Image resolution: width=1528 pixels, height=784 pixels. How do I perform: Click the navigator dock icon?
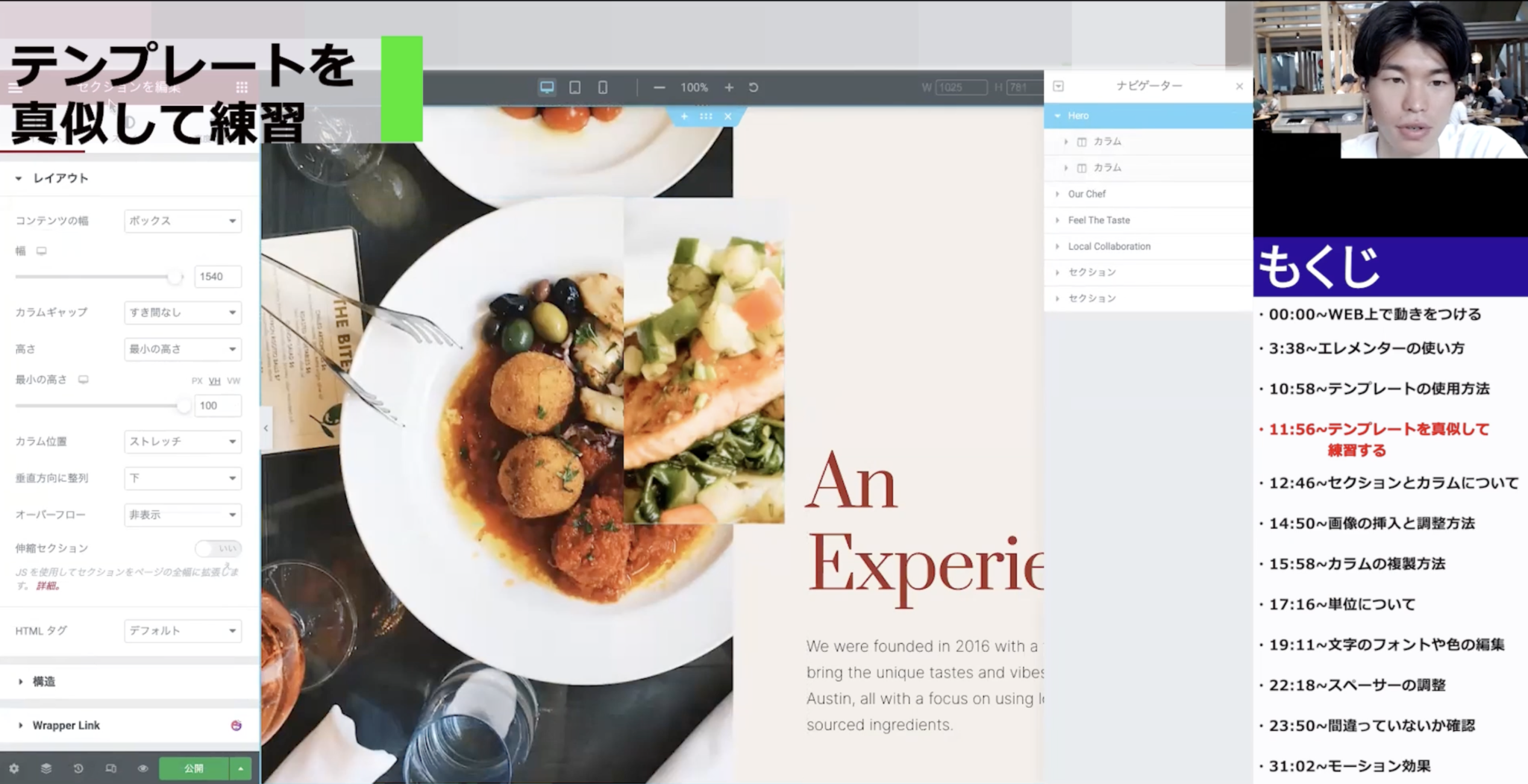[x=1058, y=86]
